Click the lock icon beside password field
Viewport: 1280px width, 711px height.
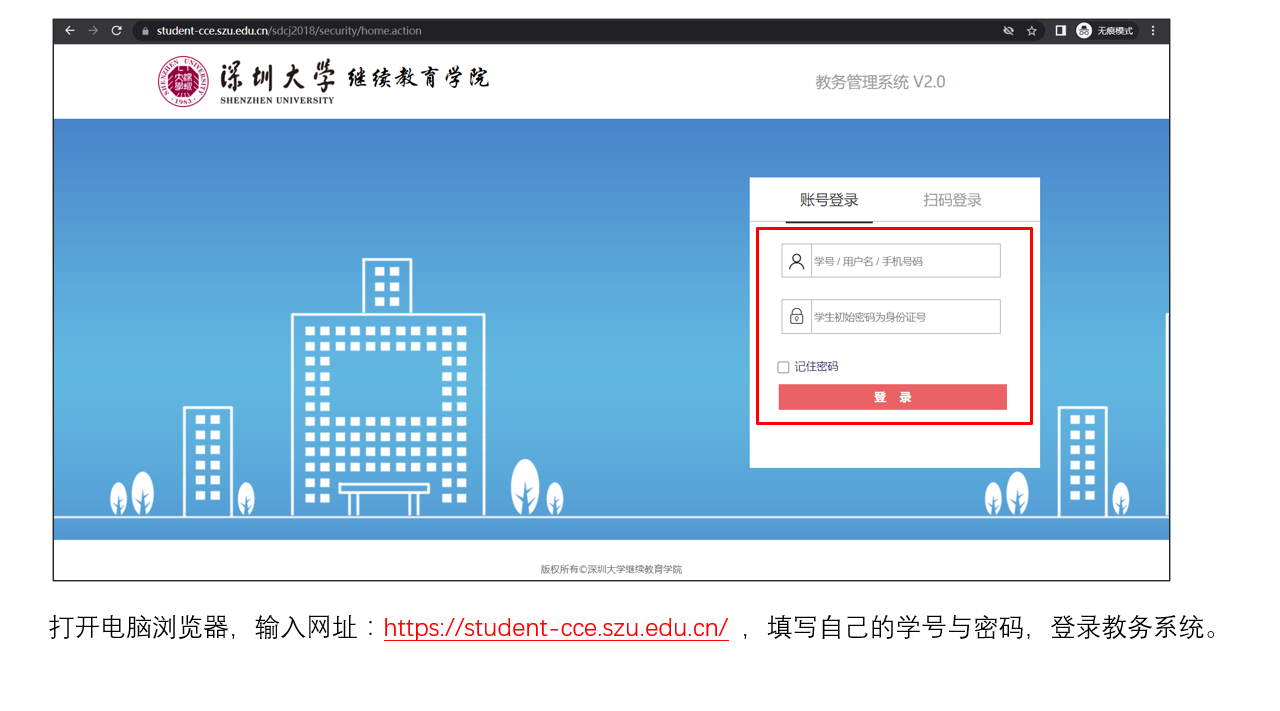pyautogui.click(x=796, y=317)
